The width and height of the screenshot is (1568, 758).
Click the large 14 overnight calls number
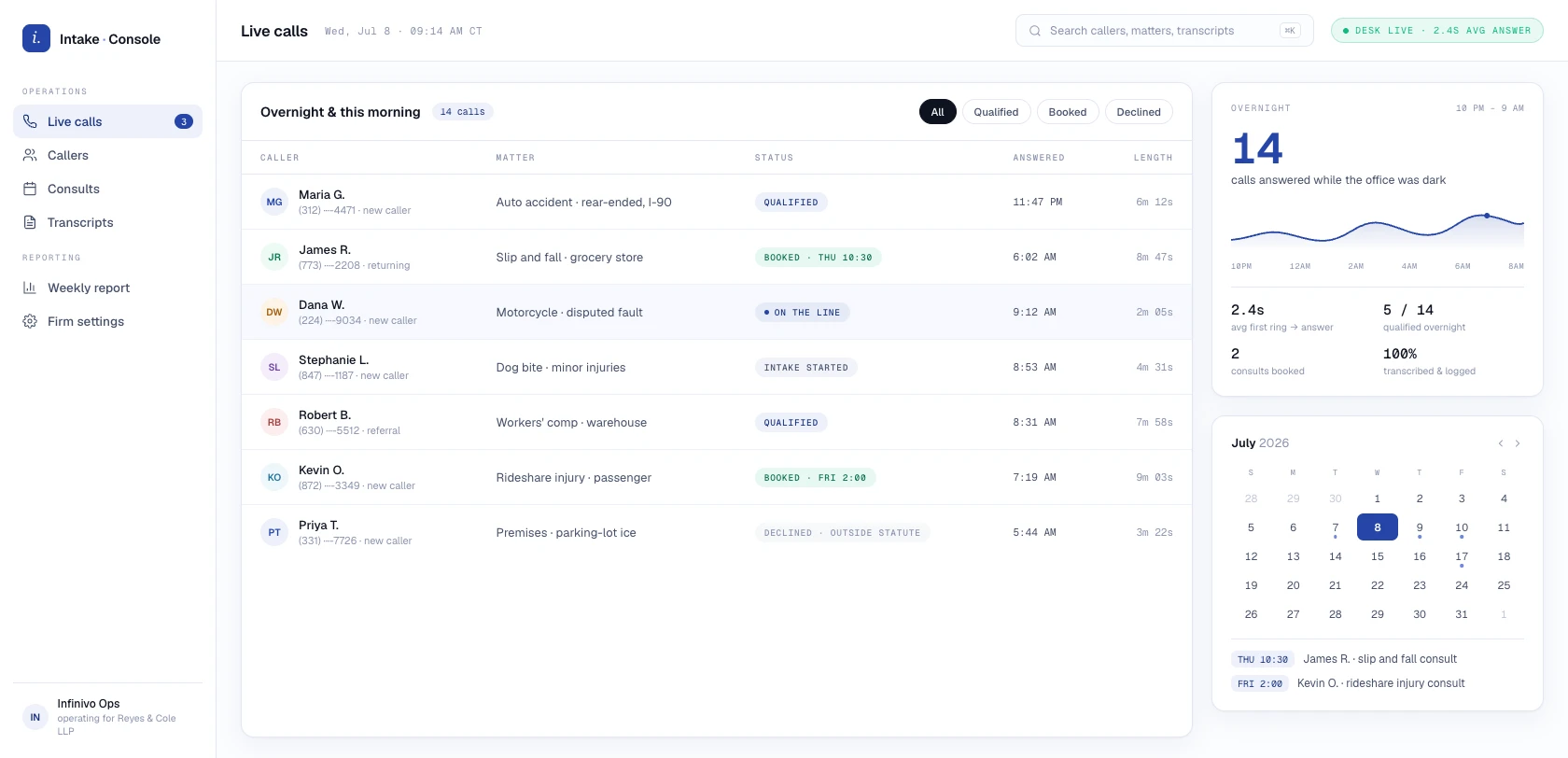pyautogui.click(x=1257, y=148)
